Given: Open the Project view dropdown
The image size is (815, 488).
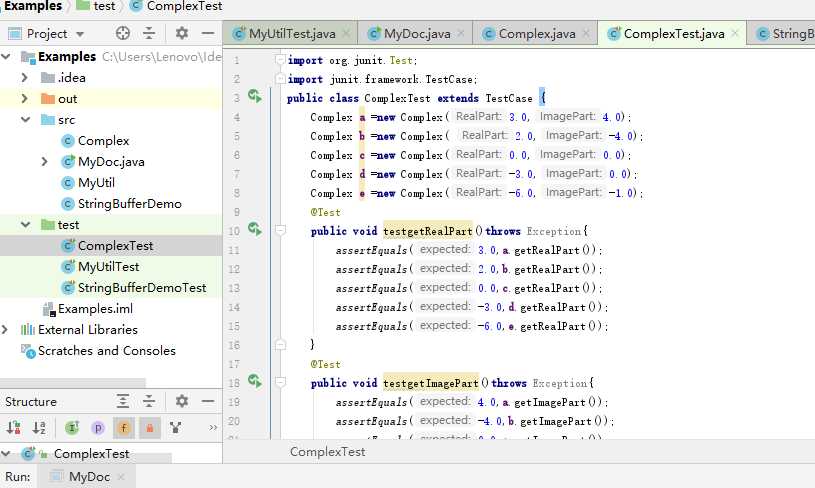Looking at the screenshot, I should 80,34.
